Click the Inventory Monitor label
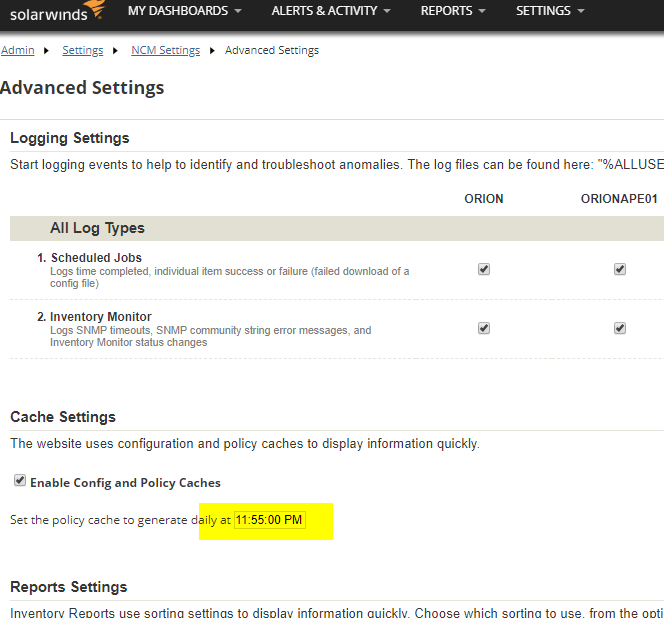The image size is (664, 618). tap(101, 316)
